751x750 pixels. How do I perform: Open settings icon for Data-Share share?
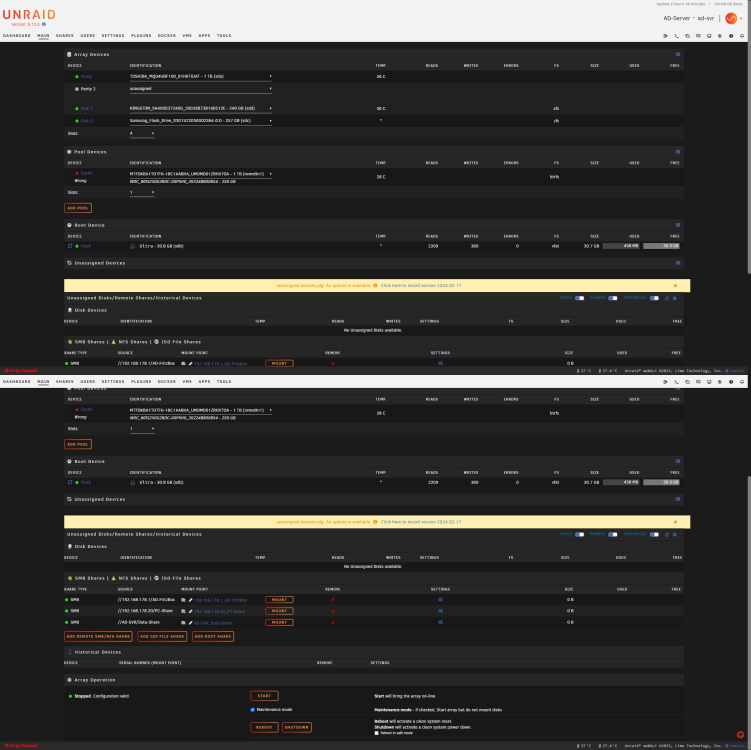[441, 623]
